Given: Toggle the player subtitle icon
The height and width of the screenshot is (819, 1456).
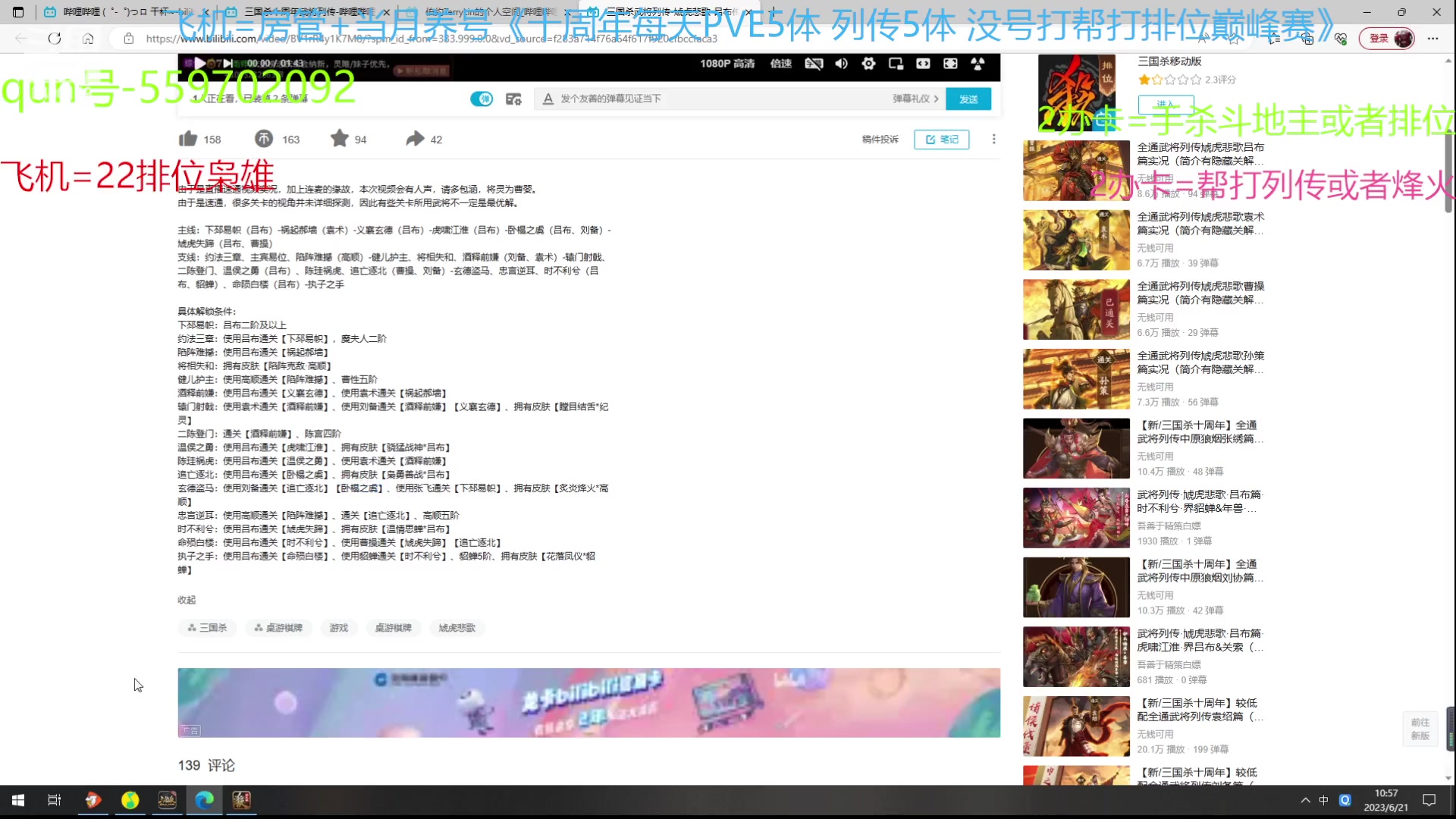Looking at the screenshot, I should pos(814,64).
